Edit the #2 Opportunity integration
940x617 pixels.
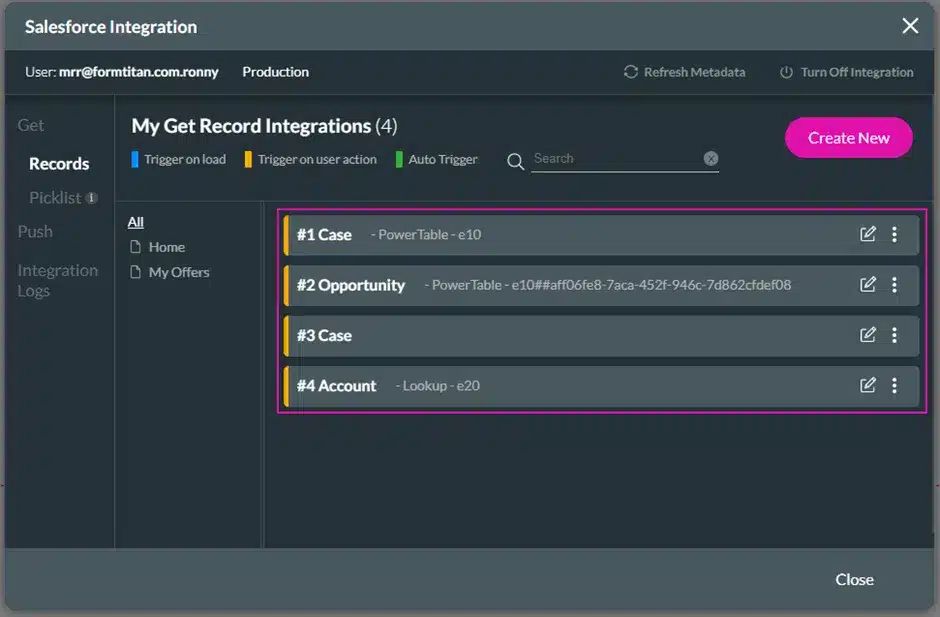click(868, 285)
